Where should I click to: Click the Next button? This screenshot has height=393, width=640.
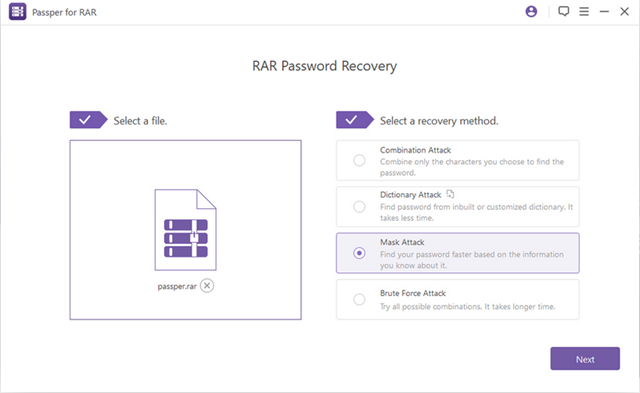[585, 359]
